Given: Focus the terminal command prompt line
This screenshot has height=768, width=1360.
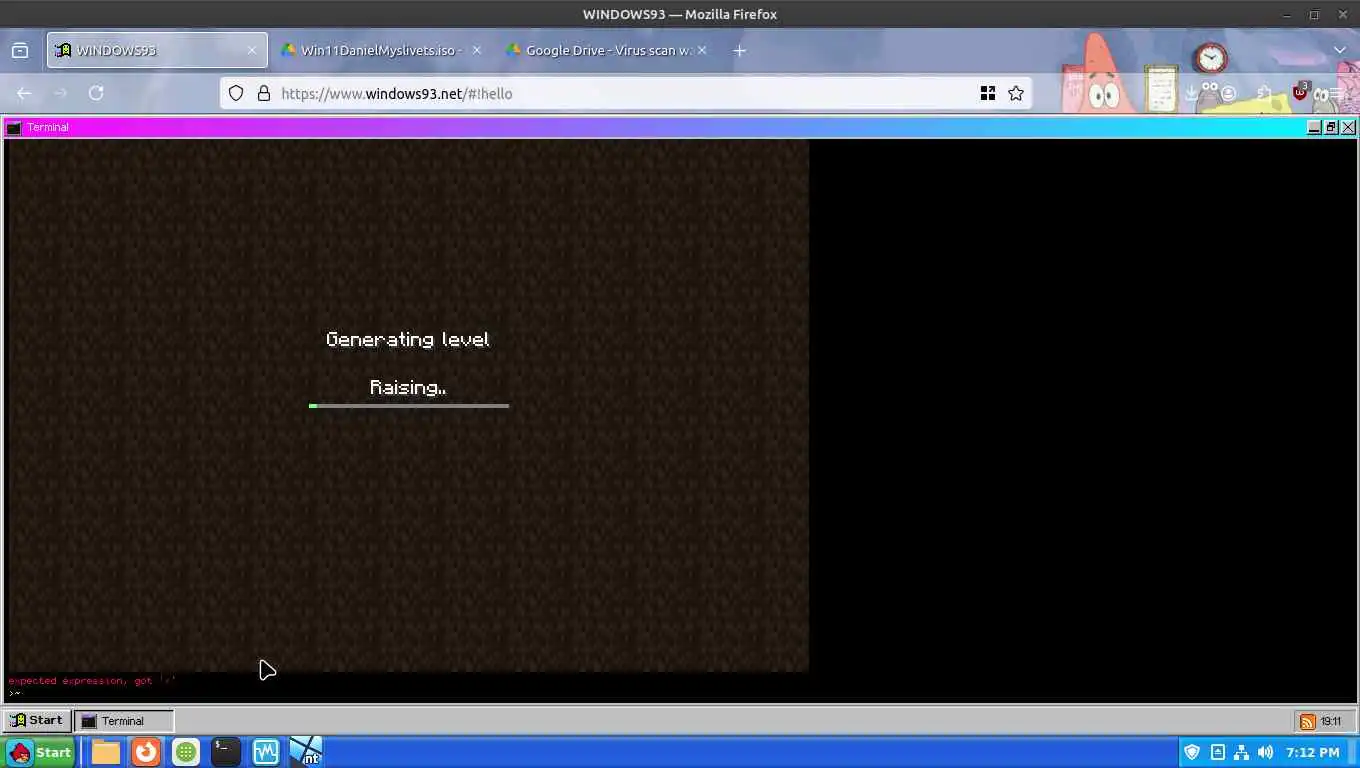Looking at the screenshot, I should coord(680,693).
